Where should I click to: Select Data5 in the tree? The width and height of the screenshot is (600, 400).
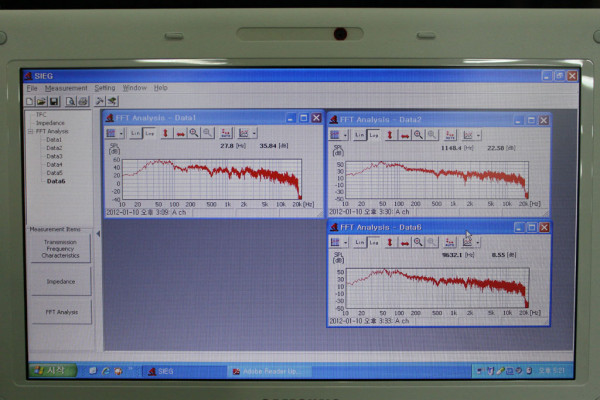tap(54, 173)
